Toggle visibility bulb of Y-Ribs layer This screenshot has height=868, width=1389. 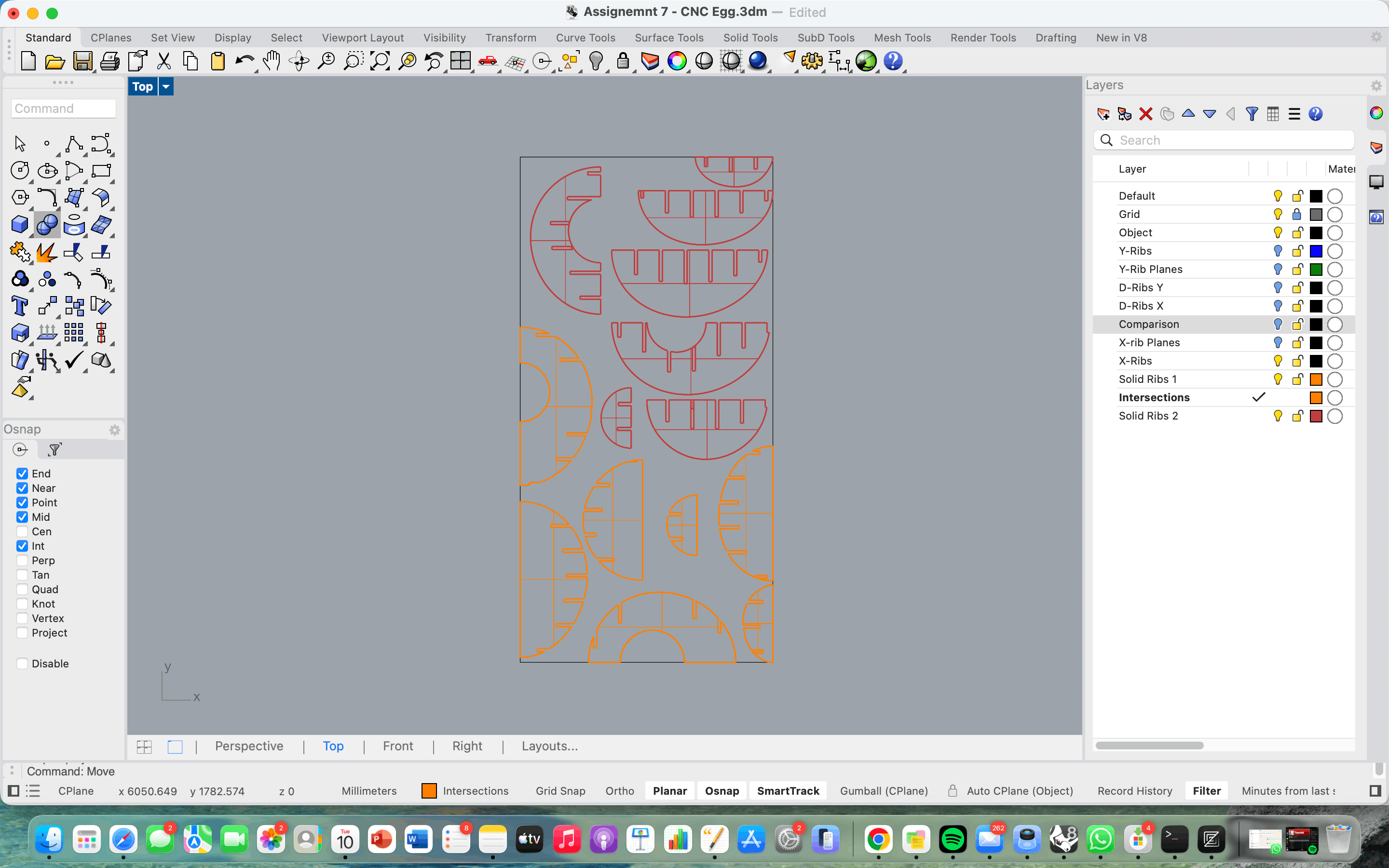[1278, 251]
